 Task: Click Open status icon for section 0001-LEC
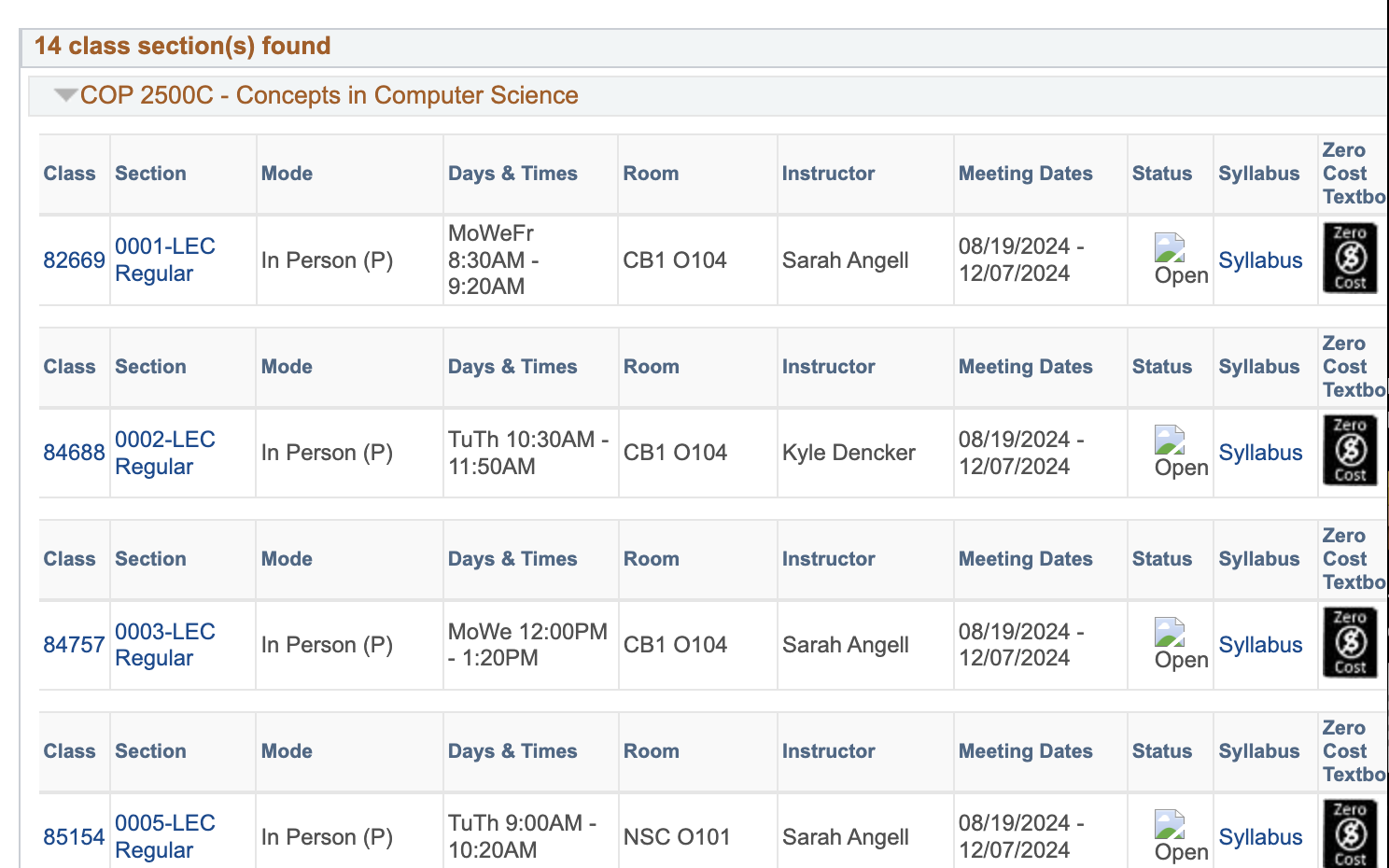tap(1170, 247)
